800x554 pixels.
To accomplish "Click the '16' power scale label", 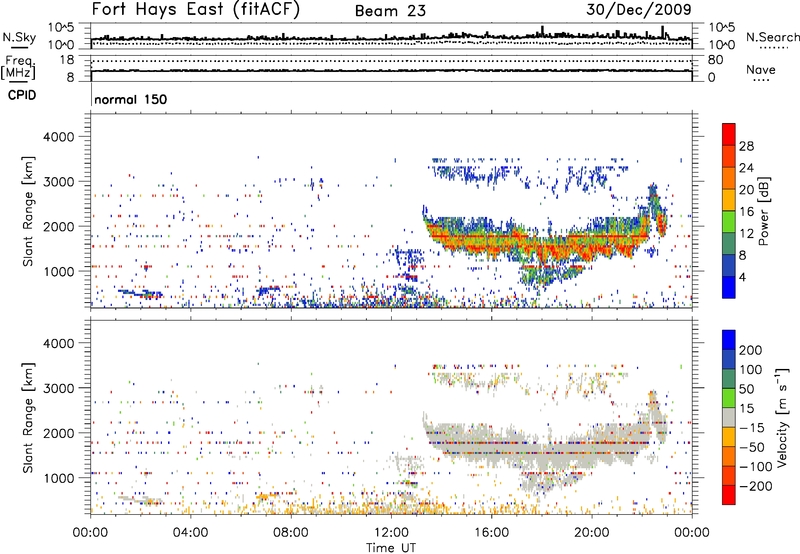I will pos(746,212).
